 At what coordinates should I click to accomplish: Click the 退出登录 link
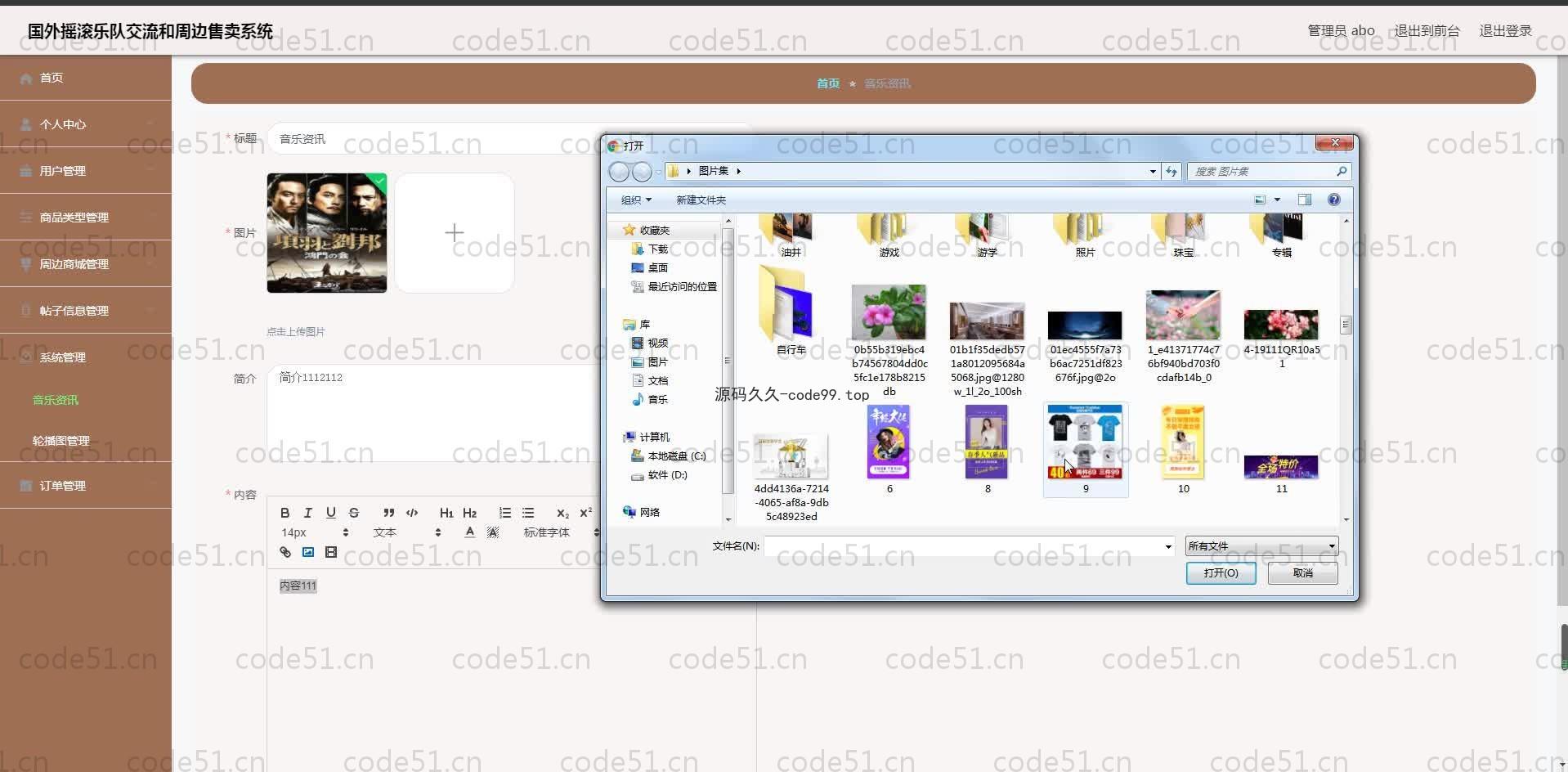pyautogui.click(x=1505, y=30)
